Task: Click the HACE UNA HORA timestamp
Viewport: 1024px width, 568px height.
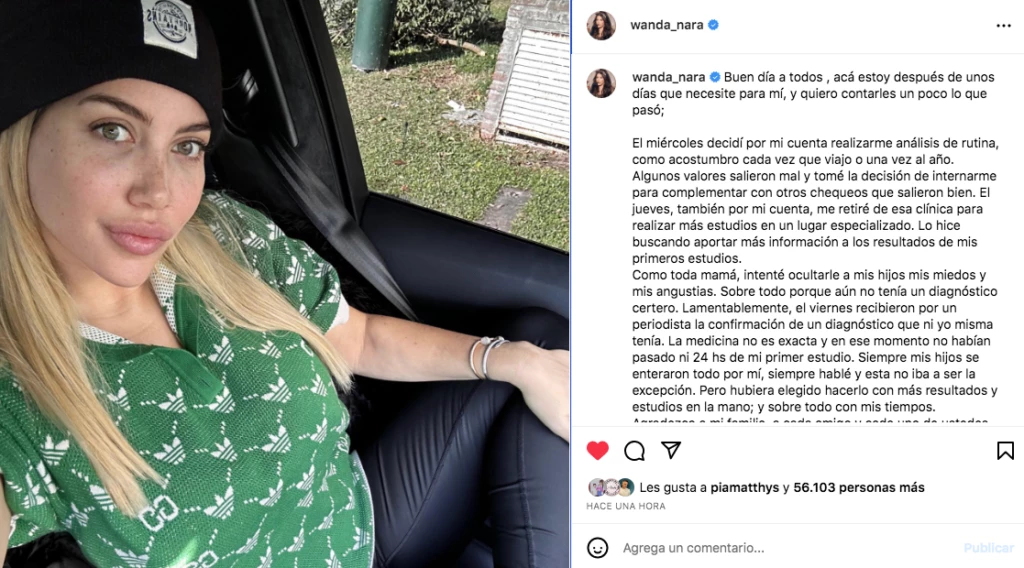Action: click(626, 506)
